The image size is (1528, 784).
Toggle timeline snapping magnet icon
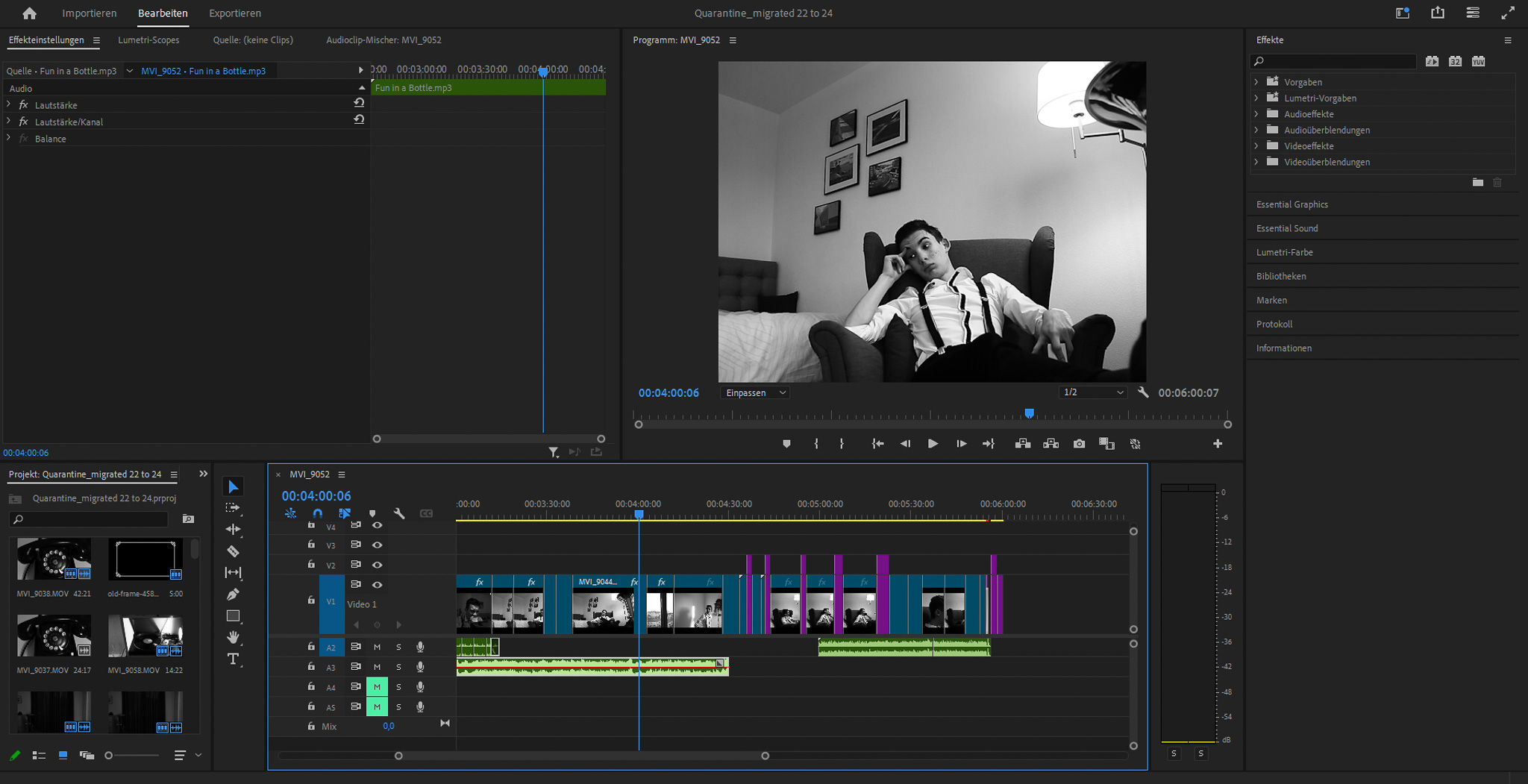point(317,513)
